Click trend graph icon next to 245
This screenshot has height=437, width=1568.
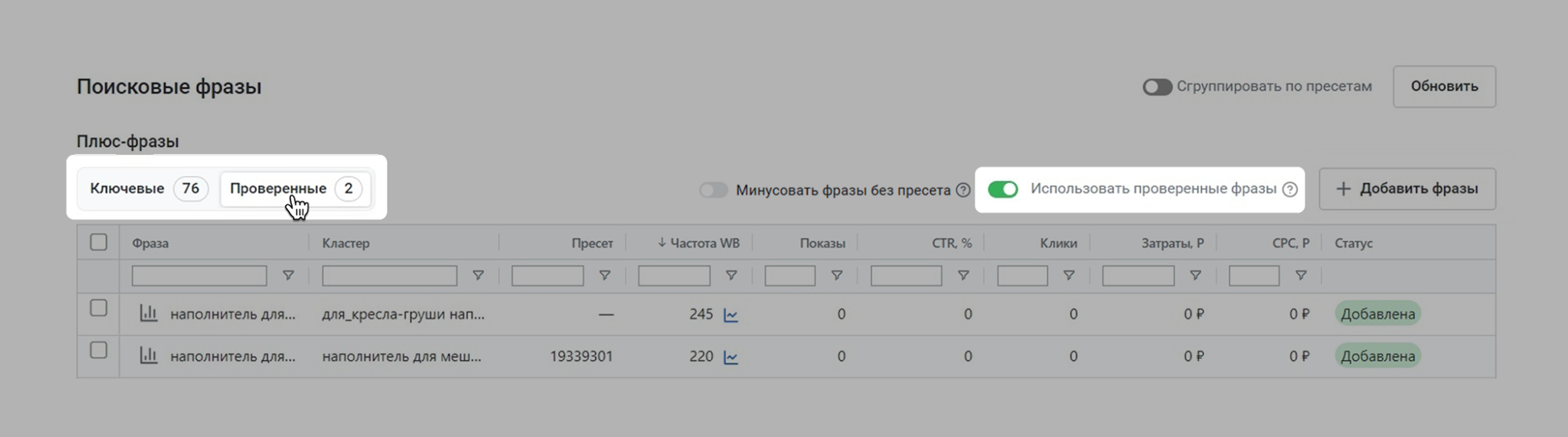pos(730,315)
